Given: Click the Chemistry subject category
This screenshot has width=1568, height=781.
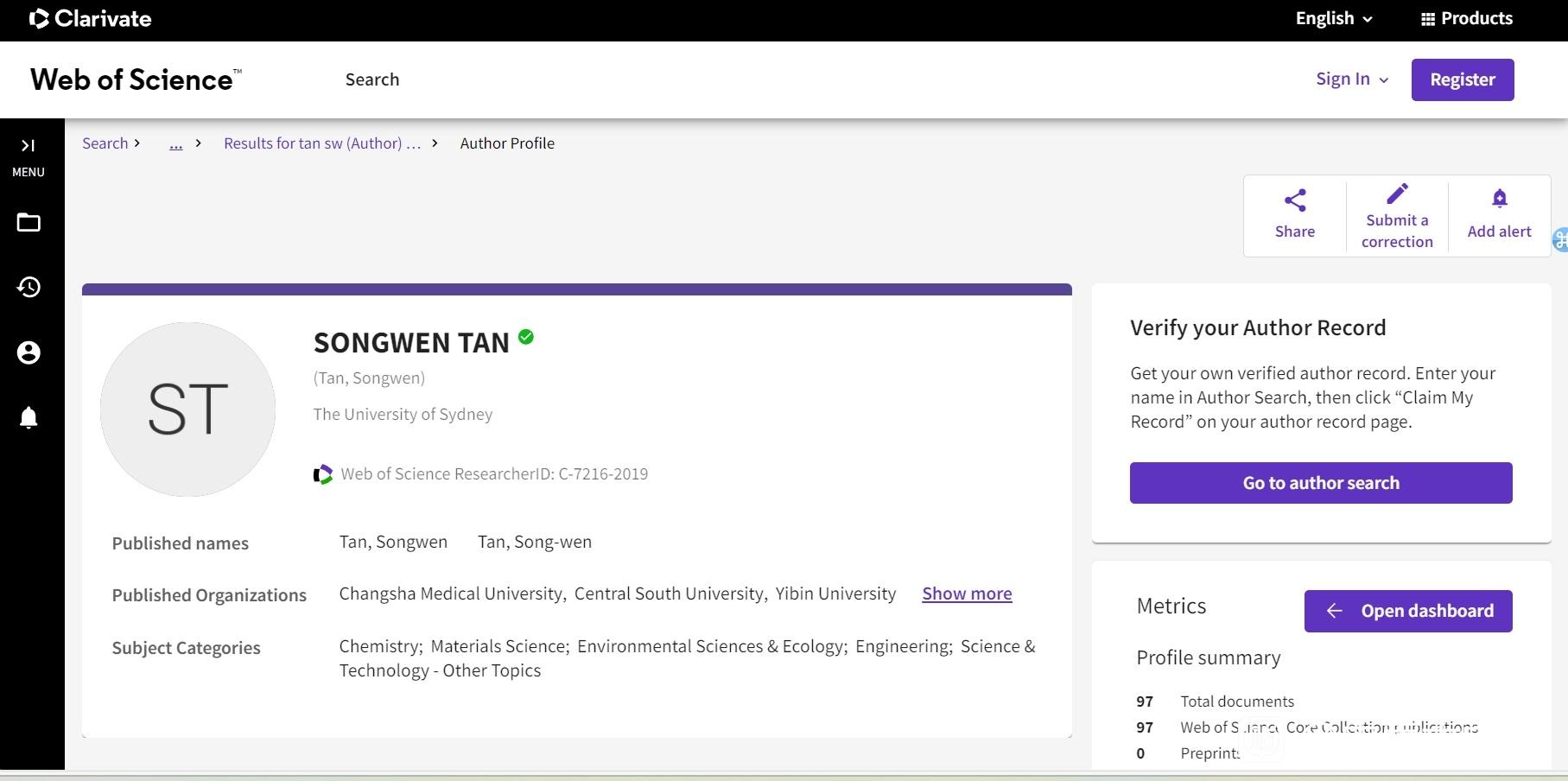Looking at the screenshot, I should 379,646.
